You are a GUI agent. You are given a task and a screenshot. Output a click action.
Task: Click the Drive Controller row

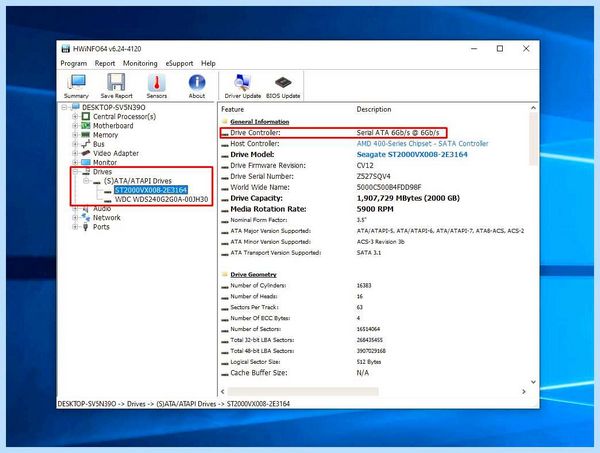point(334,133)
